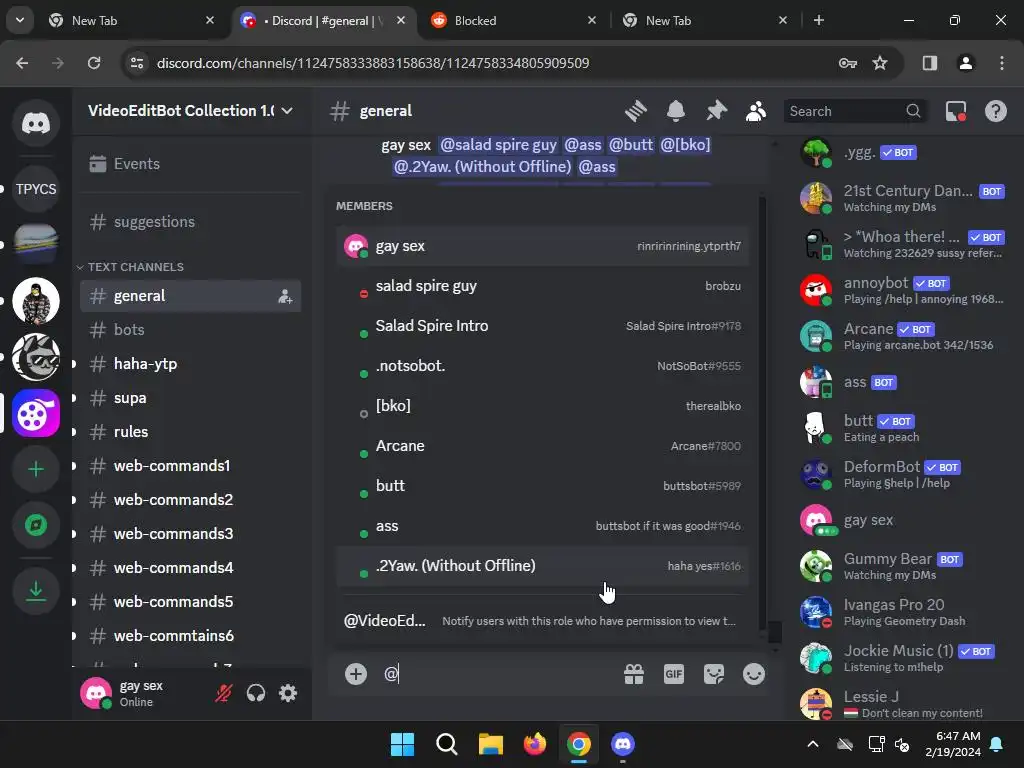Open Jockie Music (1) member profile
This screenshot has height=768, width=1024.
[902, 658]
